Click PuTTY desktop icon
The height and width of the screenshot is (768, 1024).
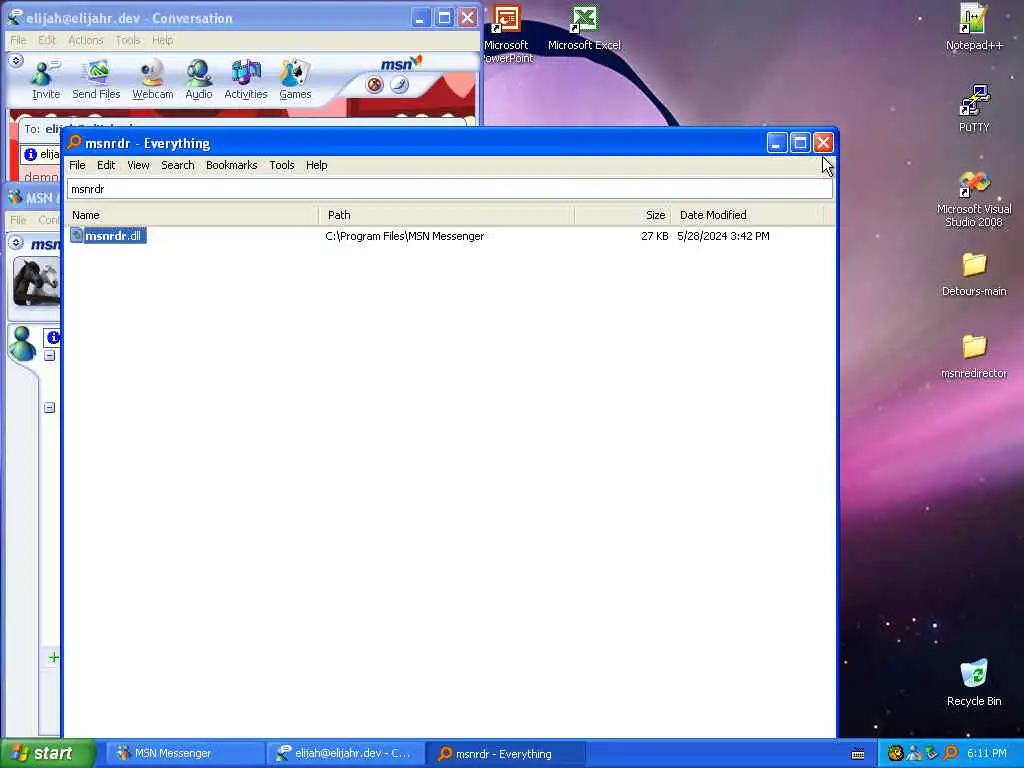point(974,109)
